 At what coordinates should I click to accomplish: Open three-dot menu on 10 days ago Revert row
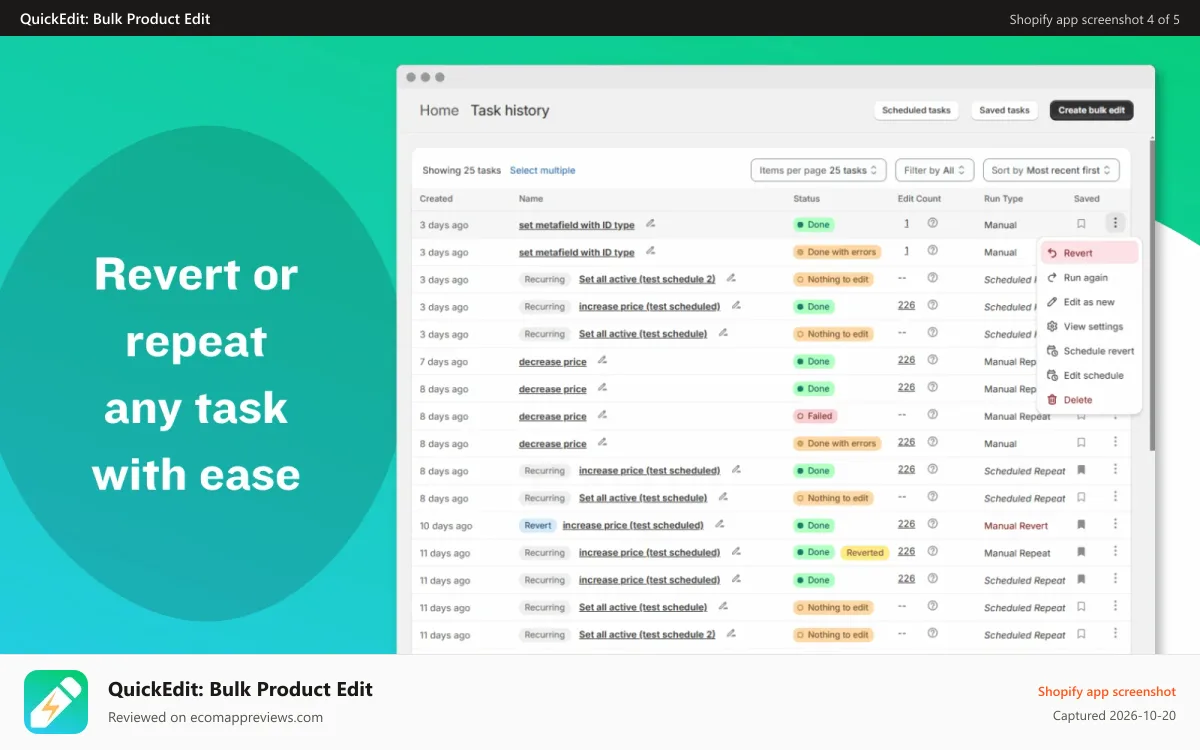click(x=1115, y=524)
